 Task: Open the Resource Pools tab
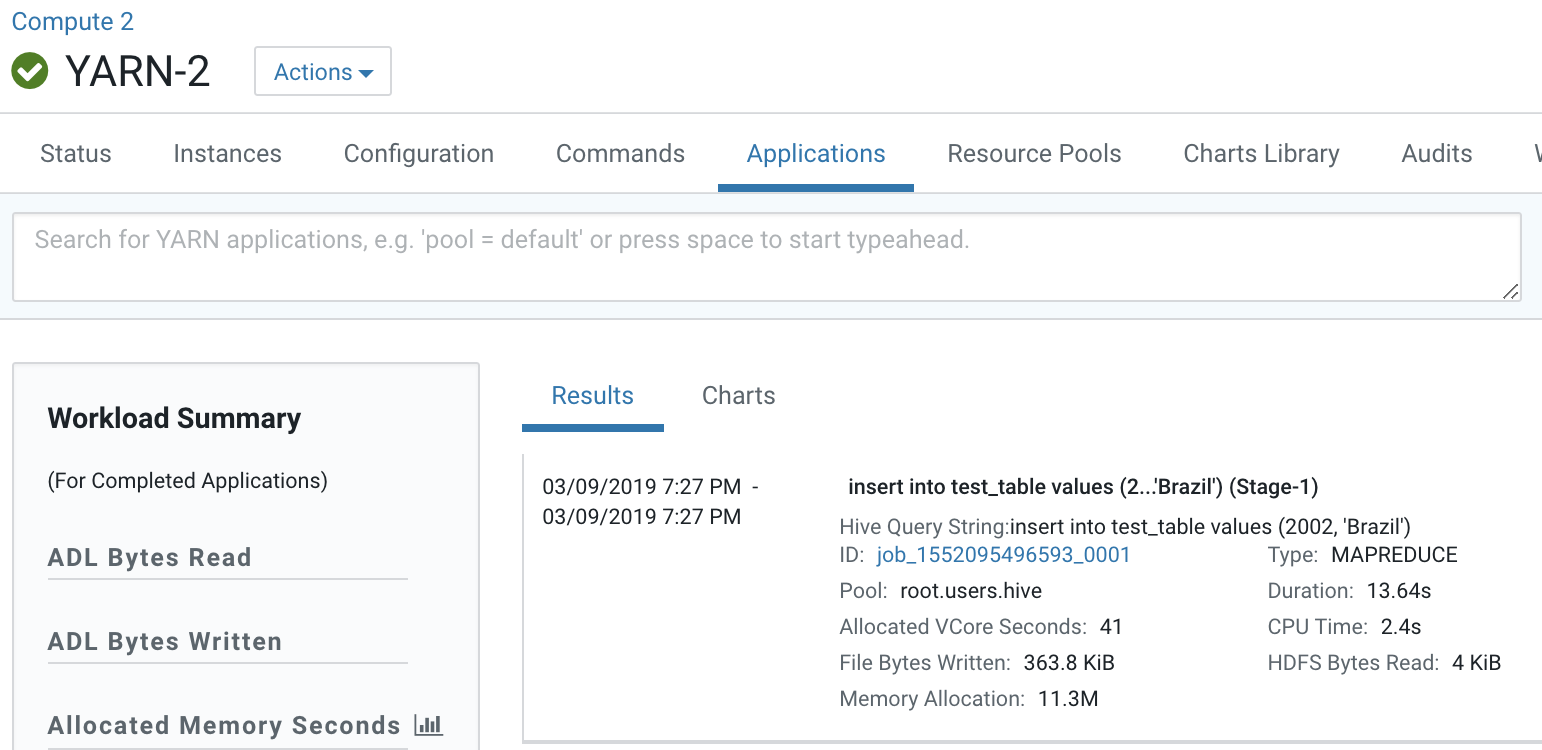(1034, 153)
